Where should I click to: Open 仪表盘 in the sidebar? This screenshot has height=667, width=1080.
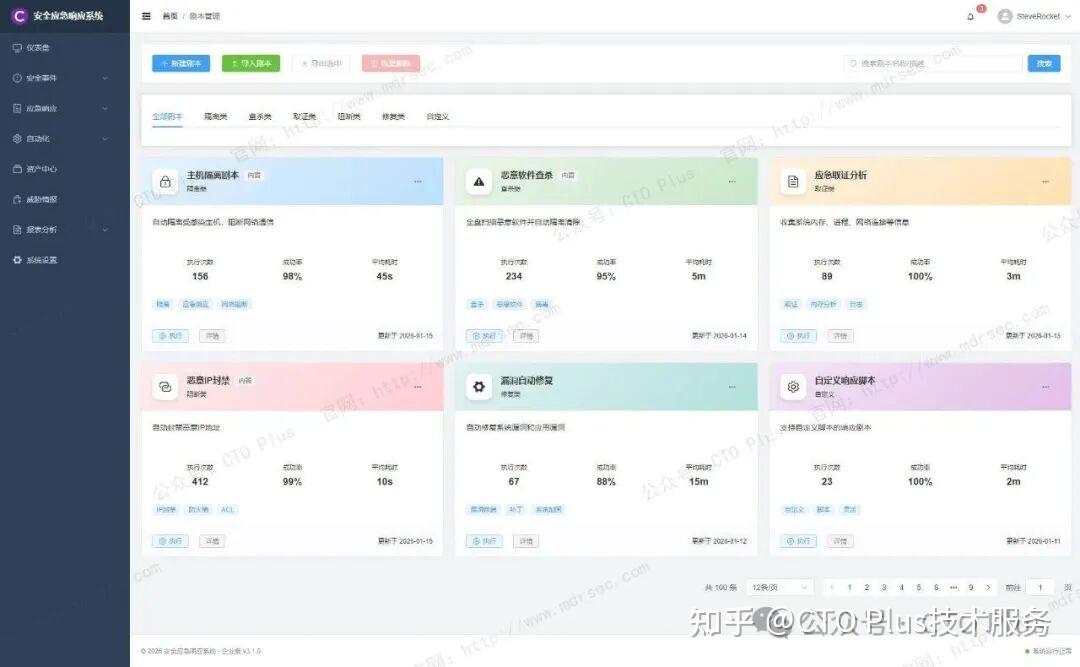tap(65, 48)
